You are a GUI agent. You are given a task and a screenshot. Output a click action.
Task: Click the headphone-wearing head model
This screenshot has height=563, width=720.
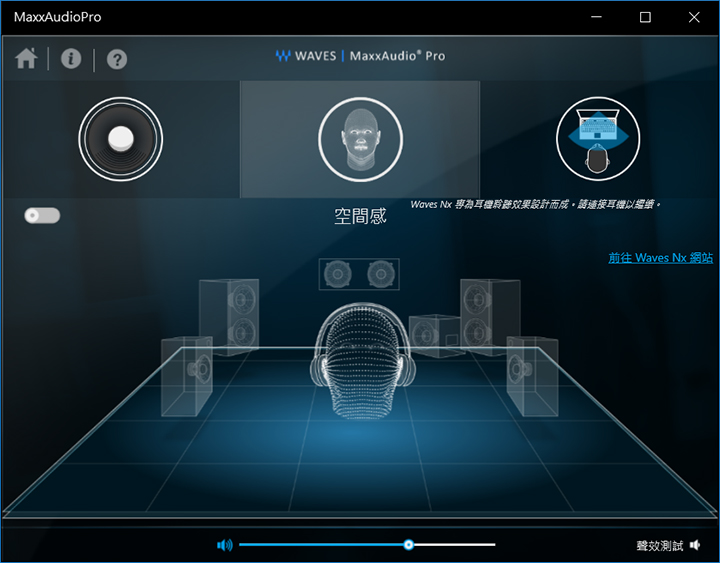coord(362,360)
